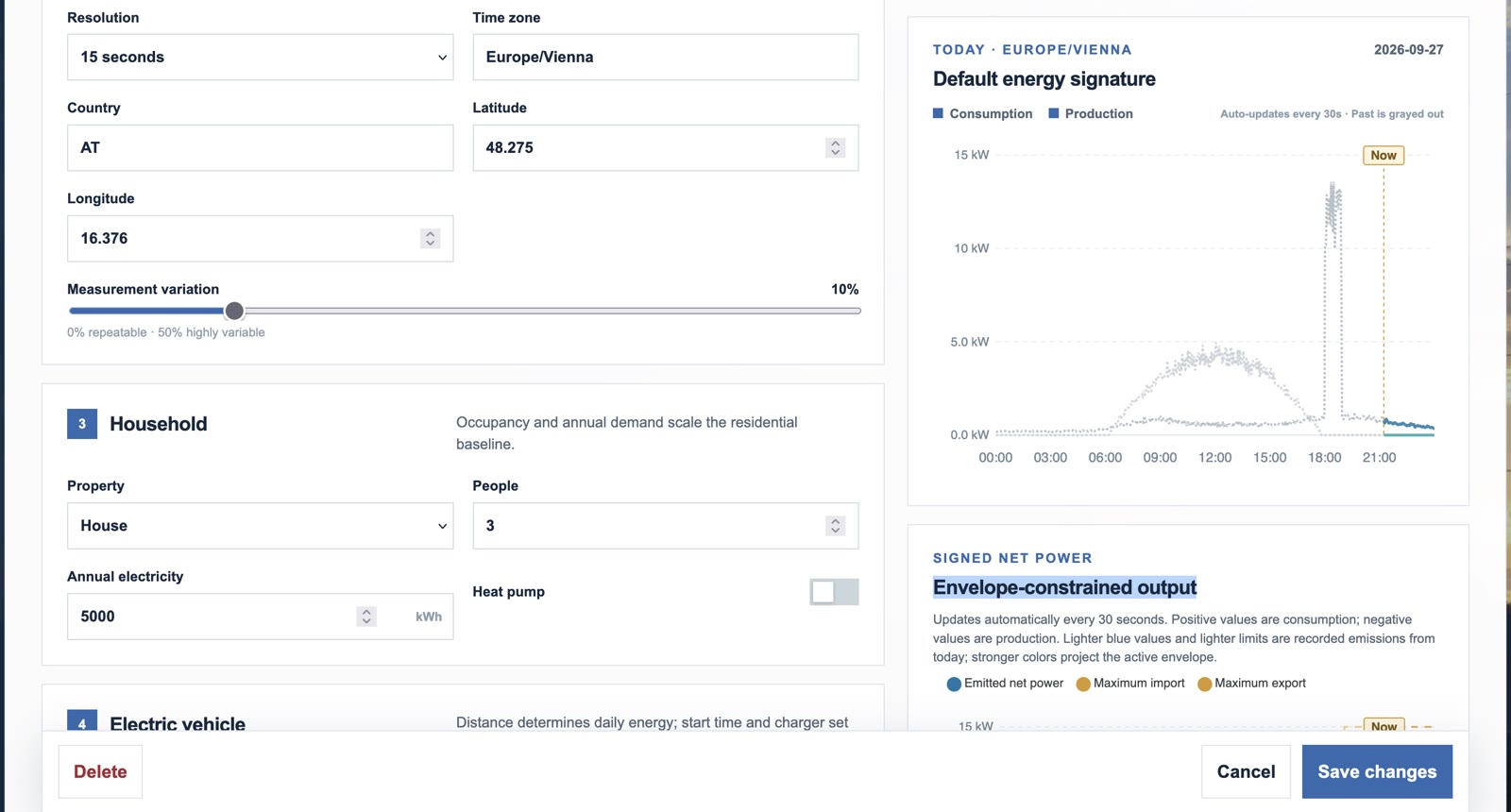Click the 'Household' section heading
This screenshot has height=812, width=1511.
tap(159, 424)
